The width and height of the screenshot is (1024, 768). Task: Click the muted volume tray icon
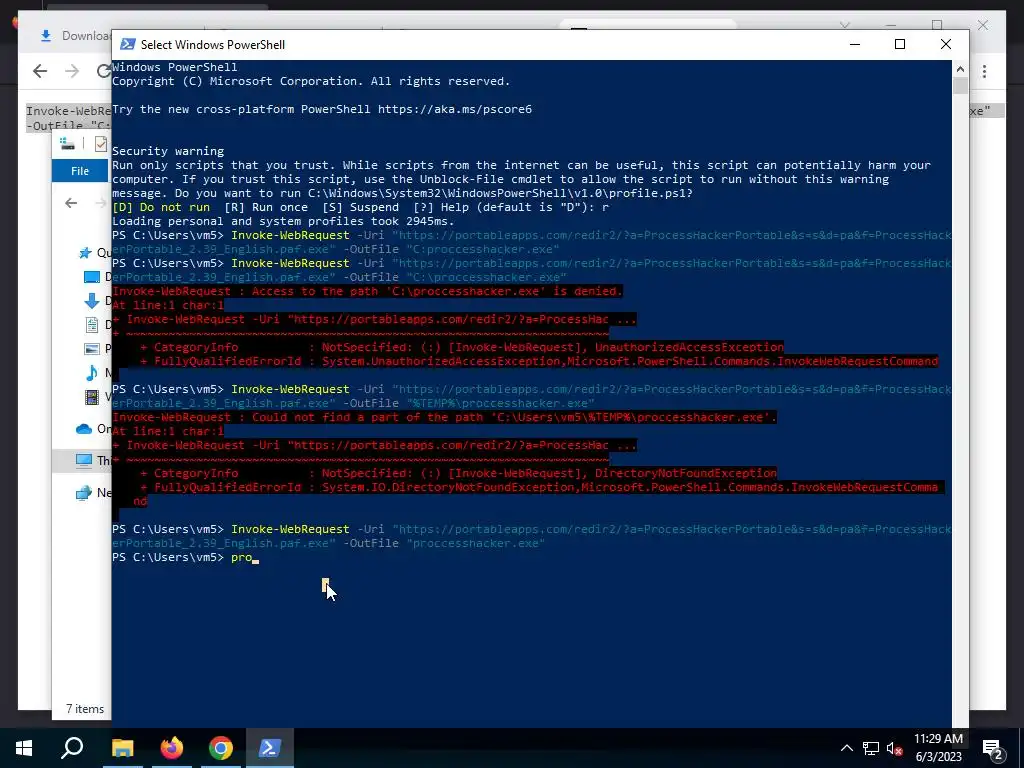click(895, 748)
